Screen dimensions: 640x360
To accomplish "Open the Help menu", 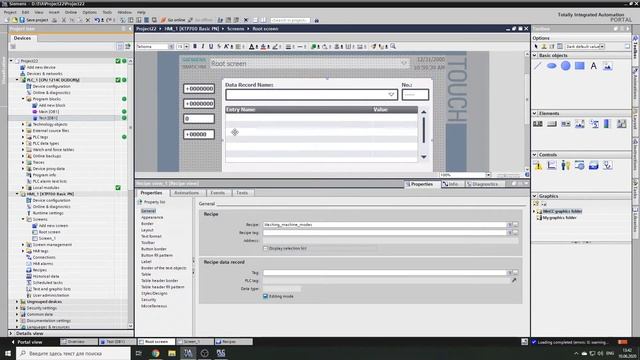I will (141, 13).
